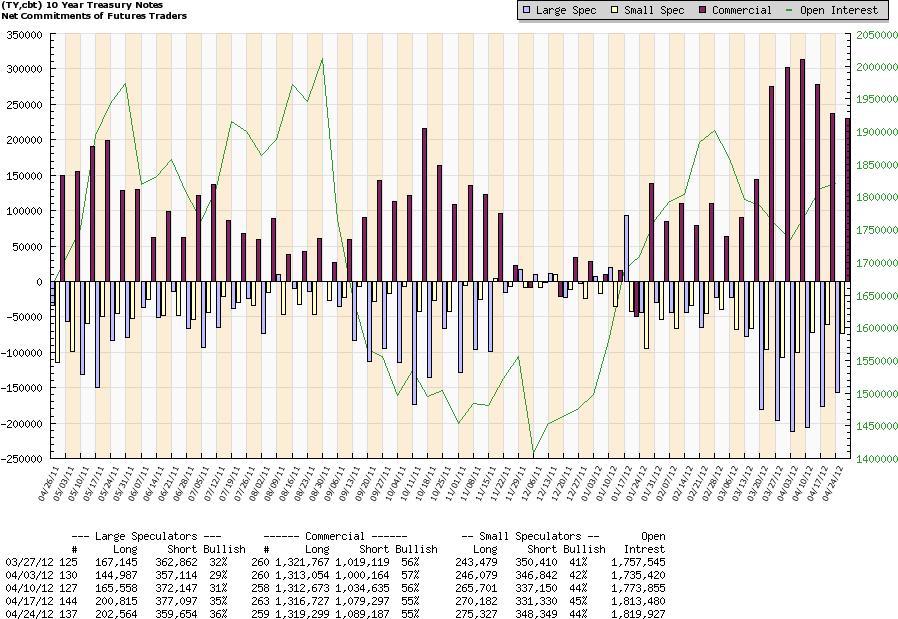Click the "2050000" right axis label
898x619 pixels.
click(x=876, y=35)
